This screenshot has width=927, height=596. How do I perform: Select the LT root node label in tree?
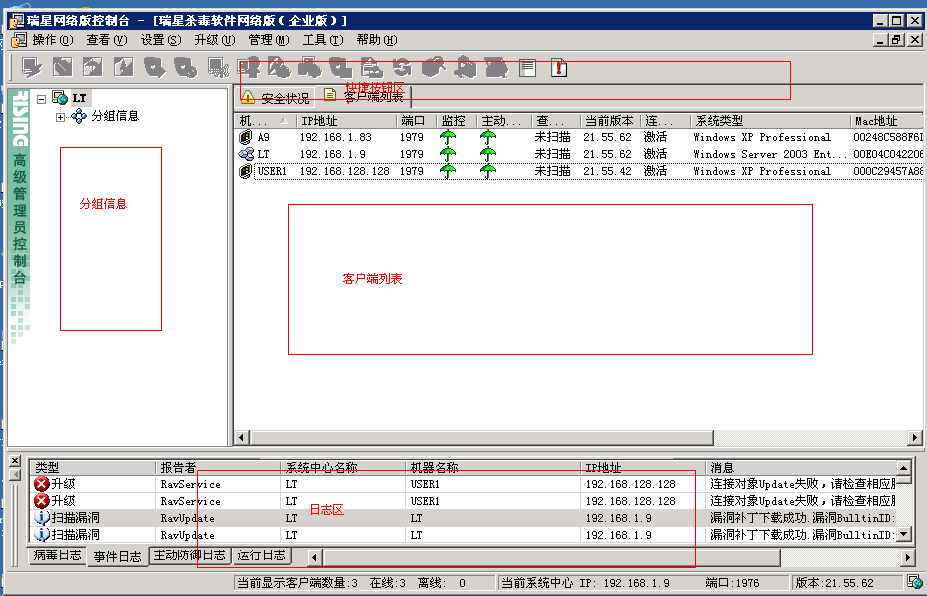tap(80, 98)
